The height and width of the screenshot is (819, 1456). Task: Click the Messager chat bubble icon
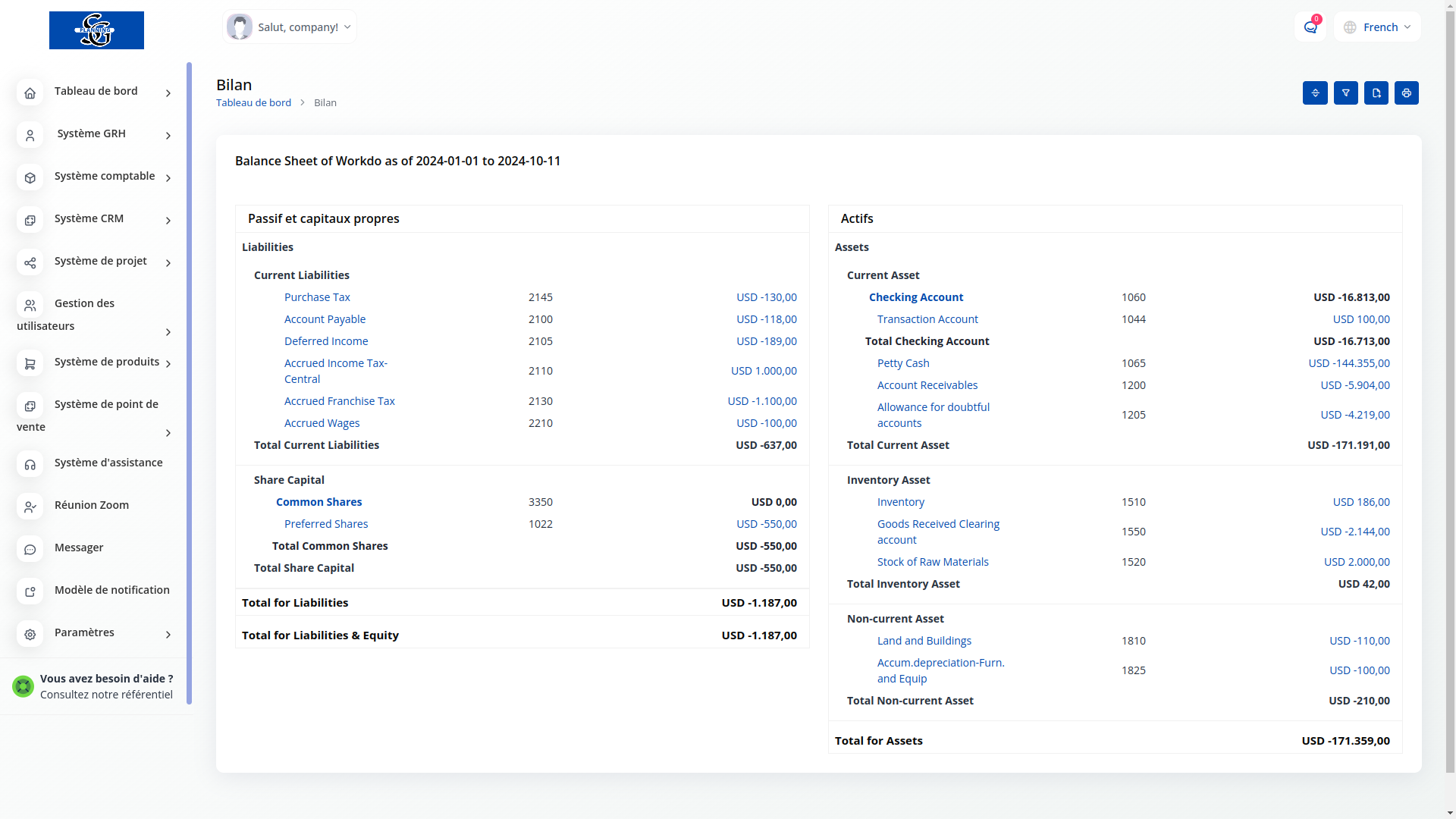click(30, 549)
